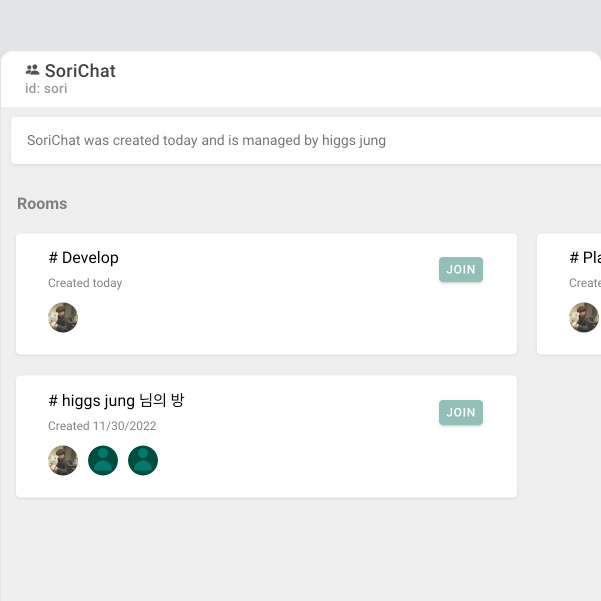This screenshot has width=601, height=601.
Task: Join the Develop room
Action: [460, 269]
